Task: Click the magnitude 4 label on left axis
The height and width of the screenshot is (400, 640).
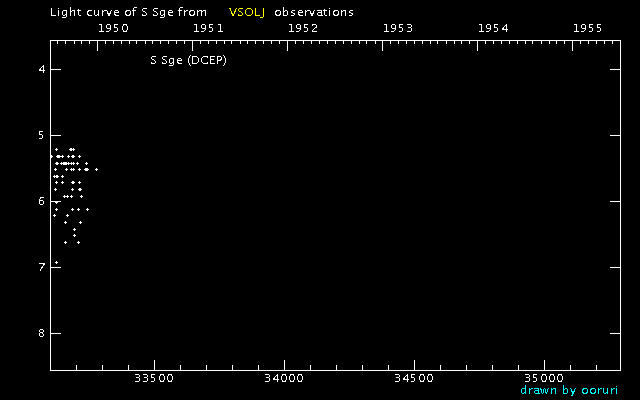Action: [42, 69]
